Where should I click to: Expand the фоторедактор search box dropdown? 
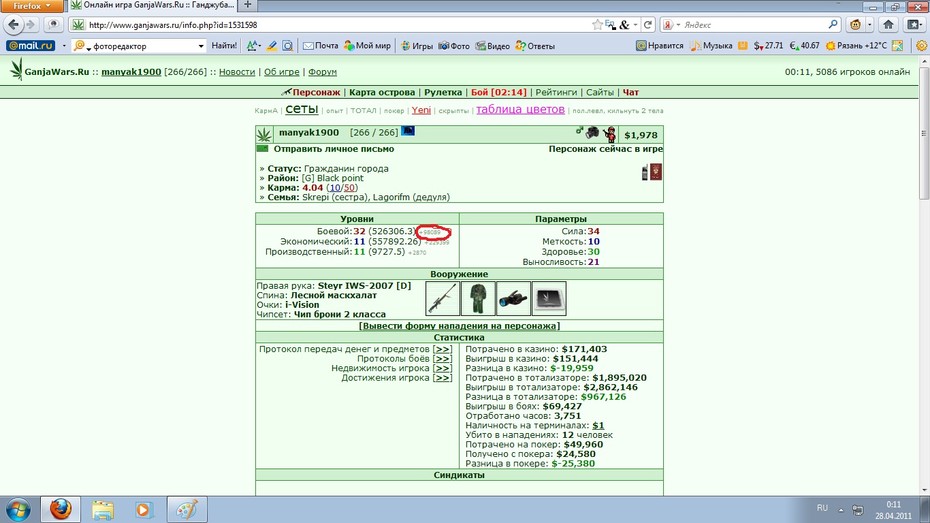(x=200, y=46)
